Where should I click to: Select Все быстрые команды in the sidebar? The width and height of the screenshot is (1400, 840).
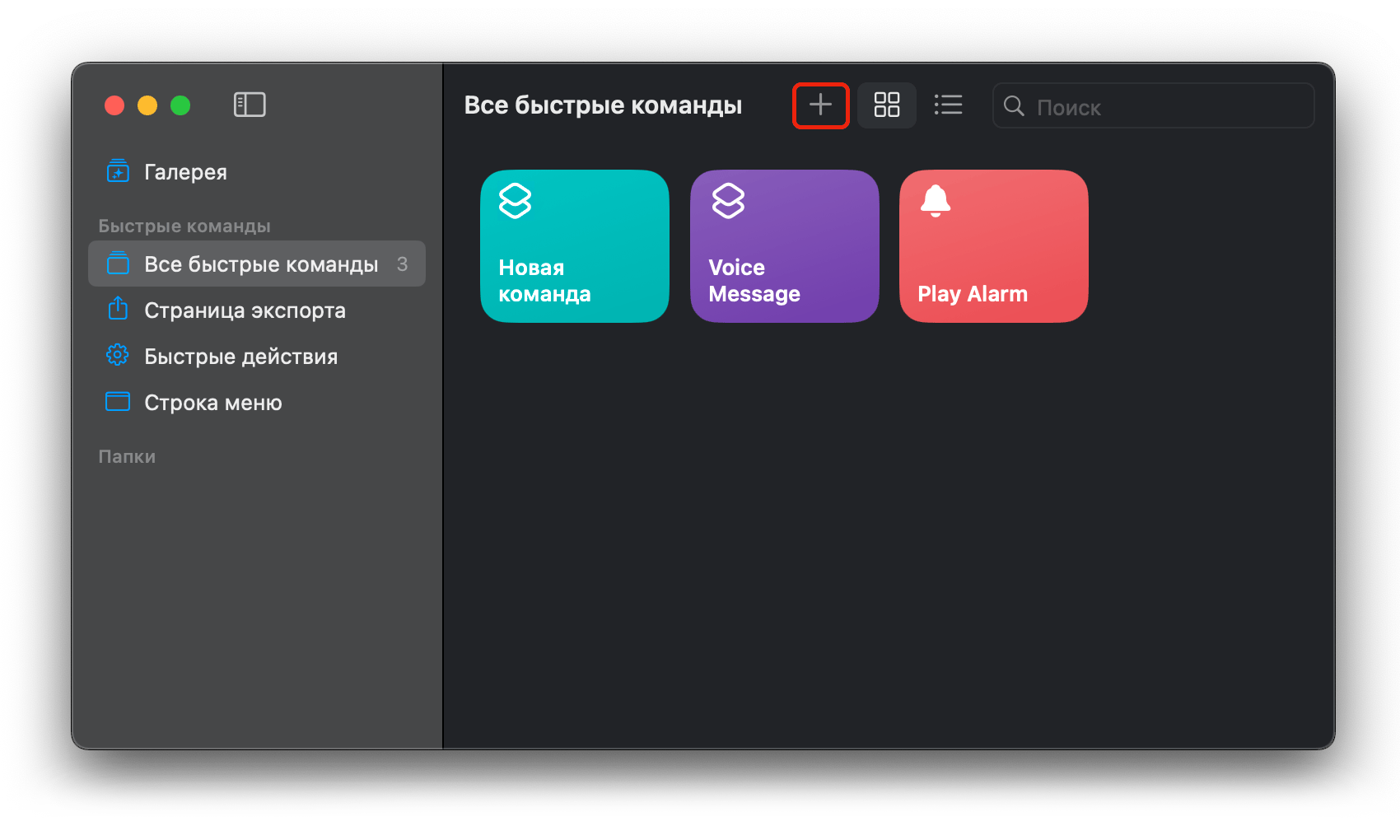click(257, 264)
